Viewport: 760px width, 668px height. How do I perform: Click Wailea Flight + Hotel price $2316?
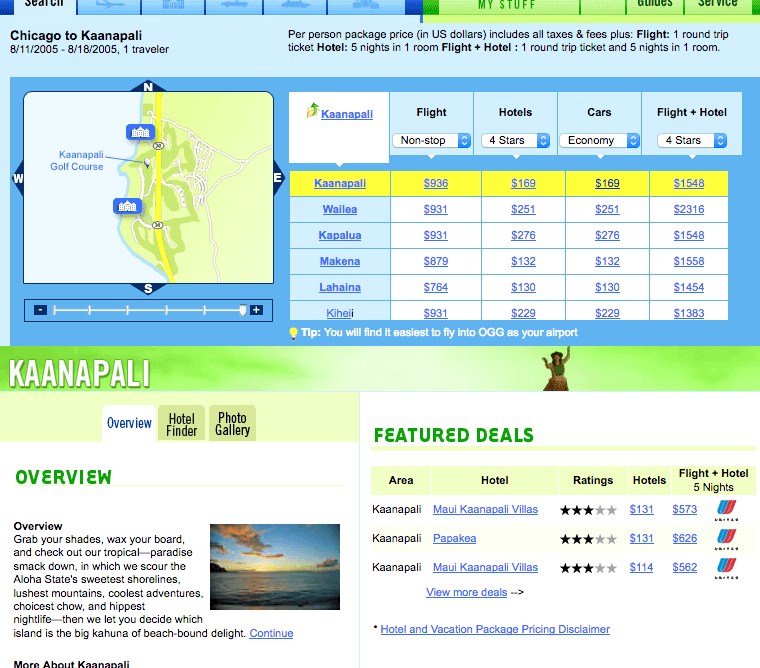(689, 209)
